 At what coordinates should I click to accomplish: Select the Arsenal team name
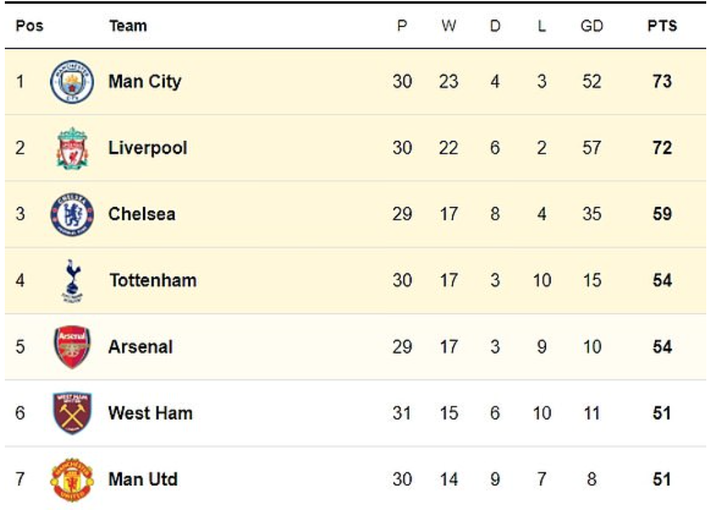tap(140, 347)
